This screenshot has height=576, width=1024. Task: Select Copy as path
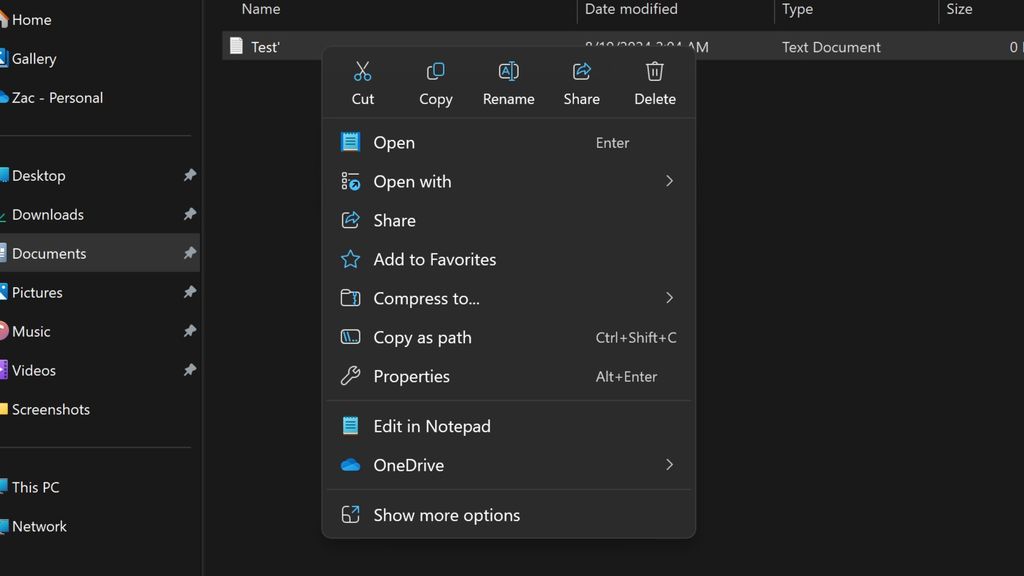click(422, 337)
